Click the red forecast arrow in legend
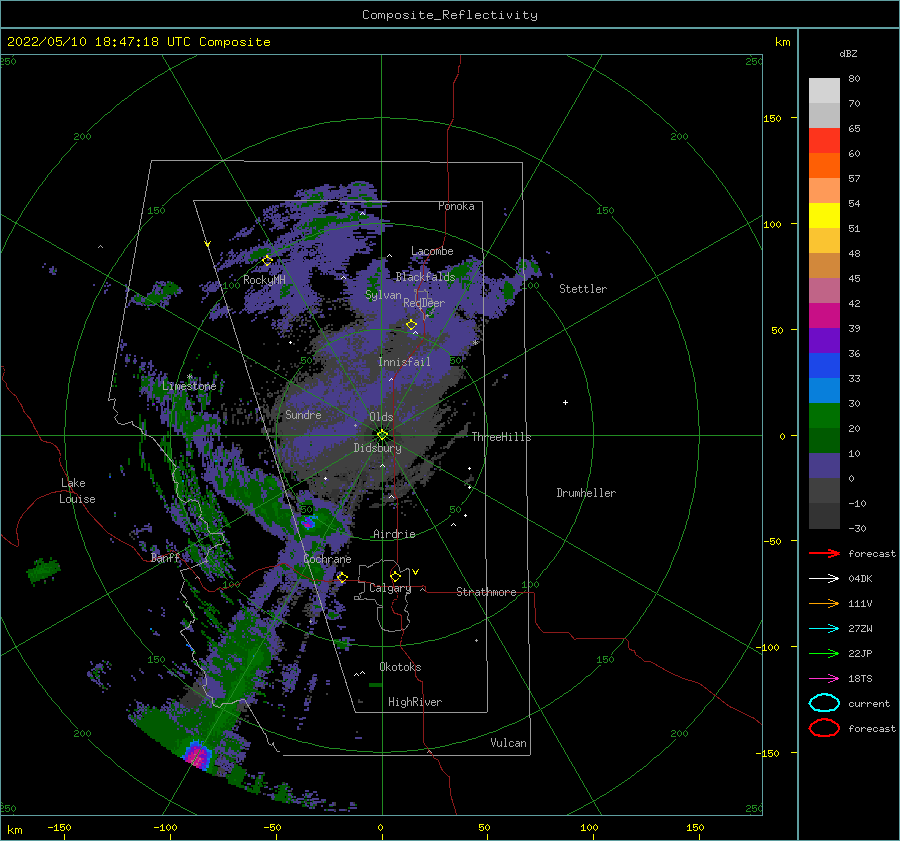This screenshot has height=841, width=900. pyautogui.click(x=824, y=553)
